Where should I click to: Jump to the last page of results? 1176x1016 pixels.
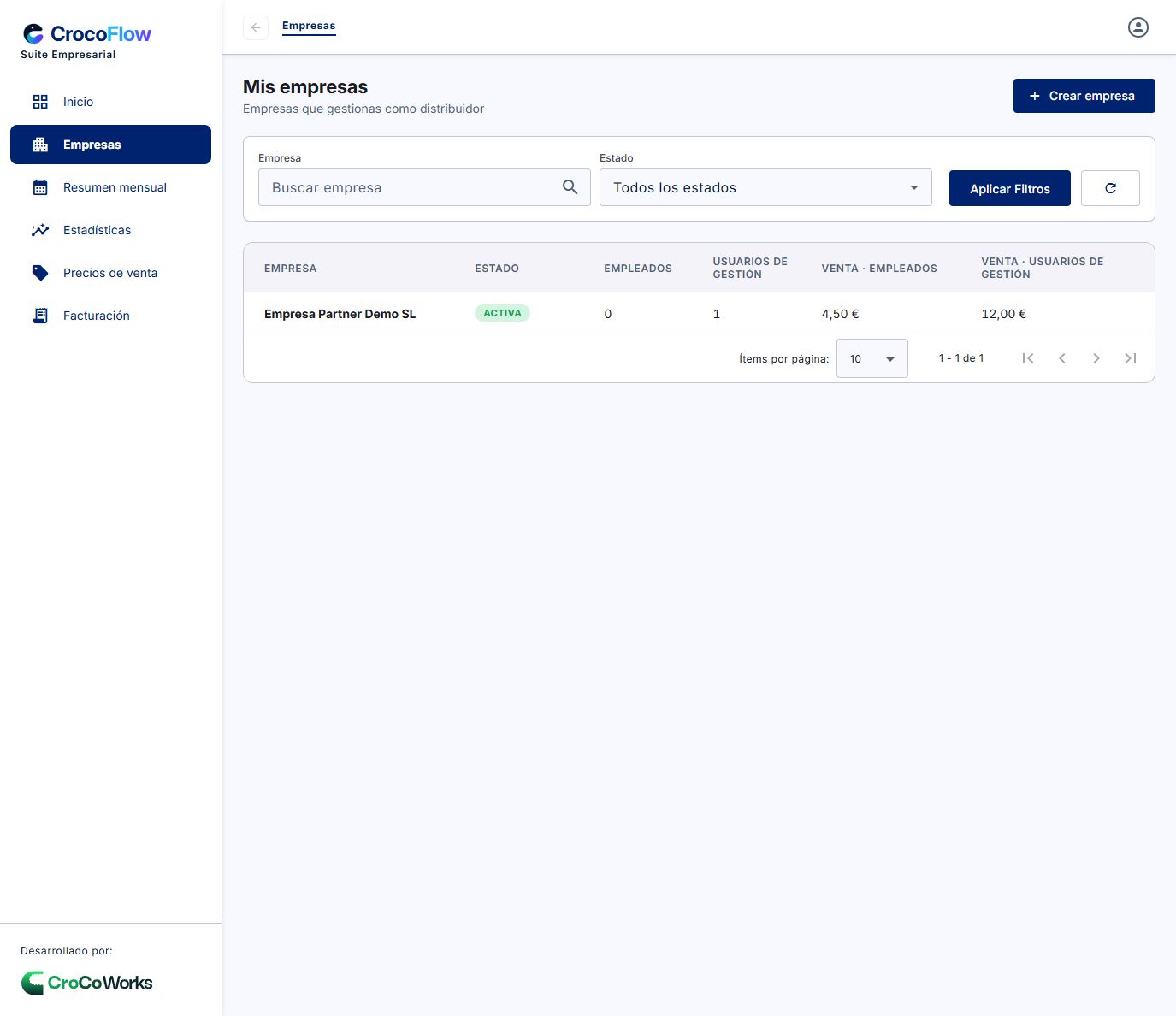(x=1131, y=358)
